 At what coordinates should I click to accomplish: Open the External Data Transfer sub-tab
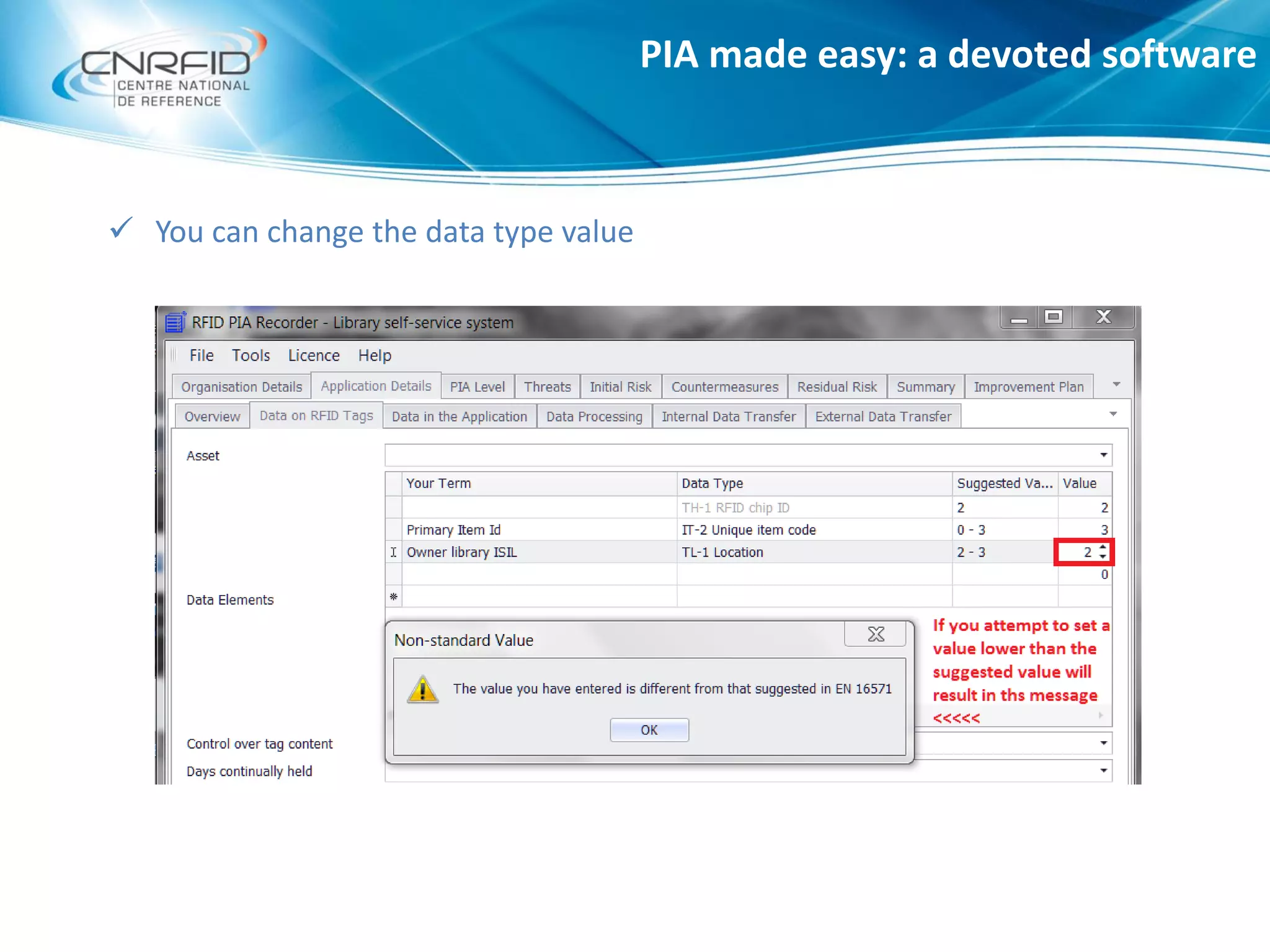883,416
